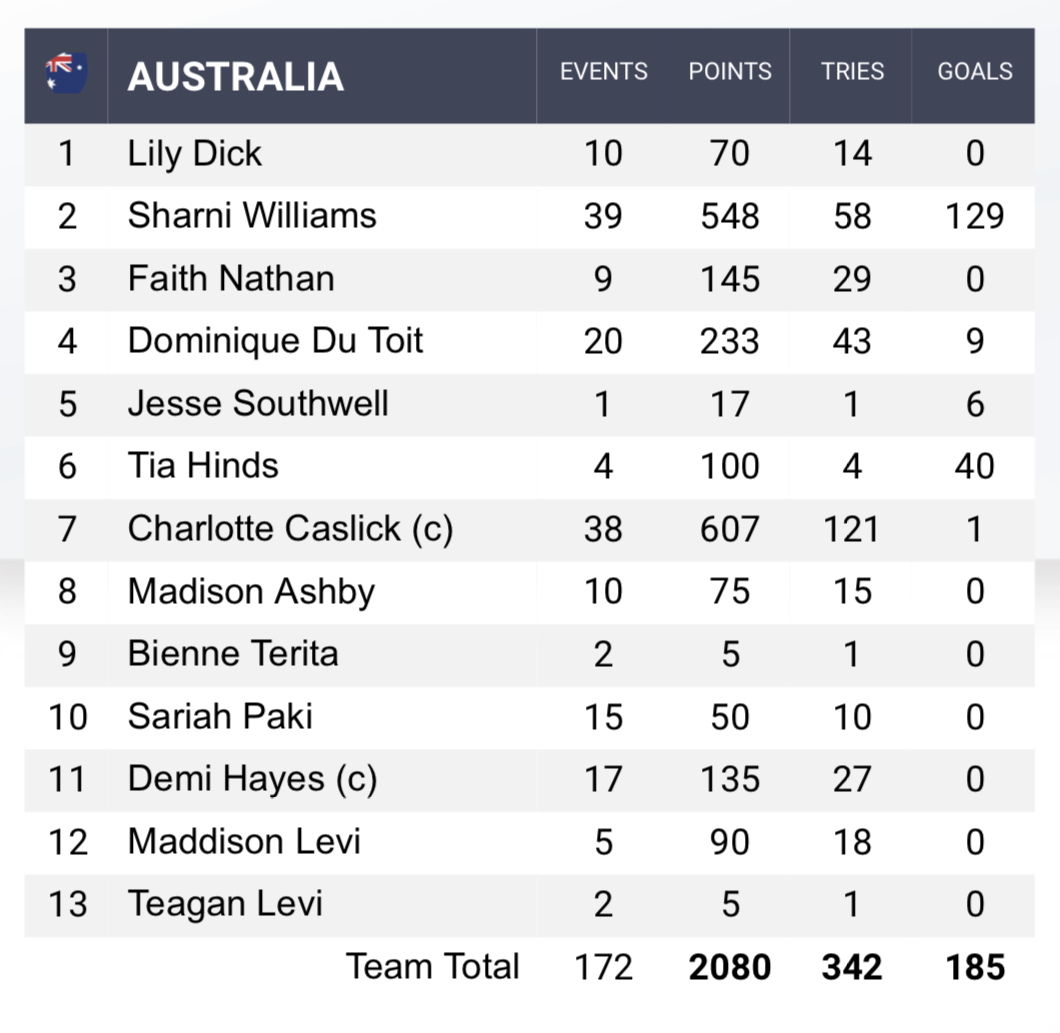Viewport: 1060px width, 1033px height.
Task: Click the AUSTRALIA team heading
Action: (x=236, y=77)
